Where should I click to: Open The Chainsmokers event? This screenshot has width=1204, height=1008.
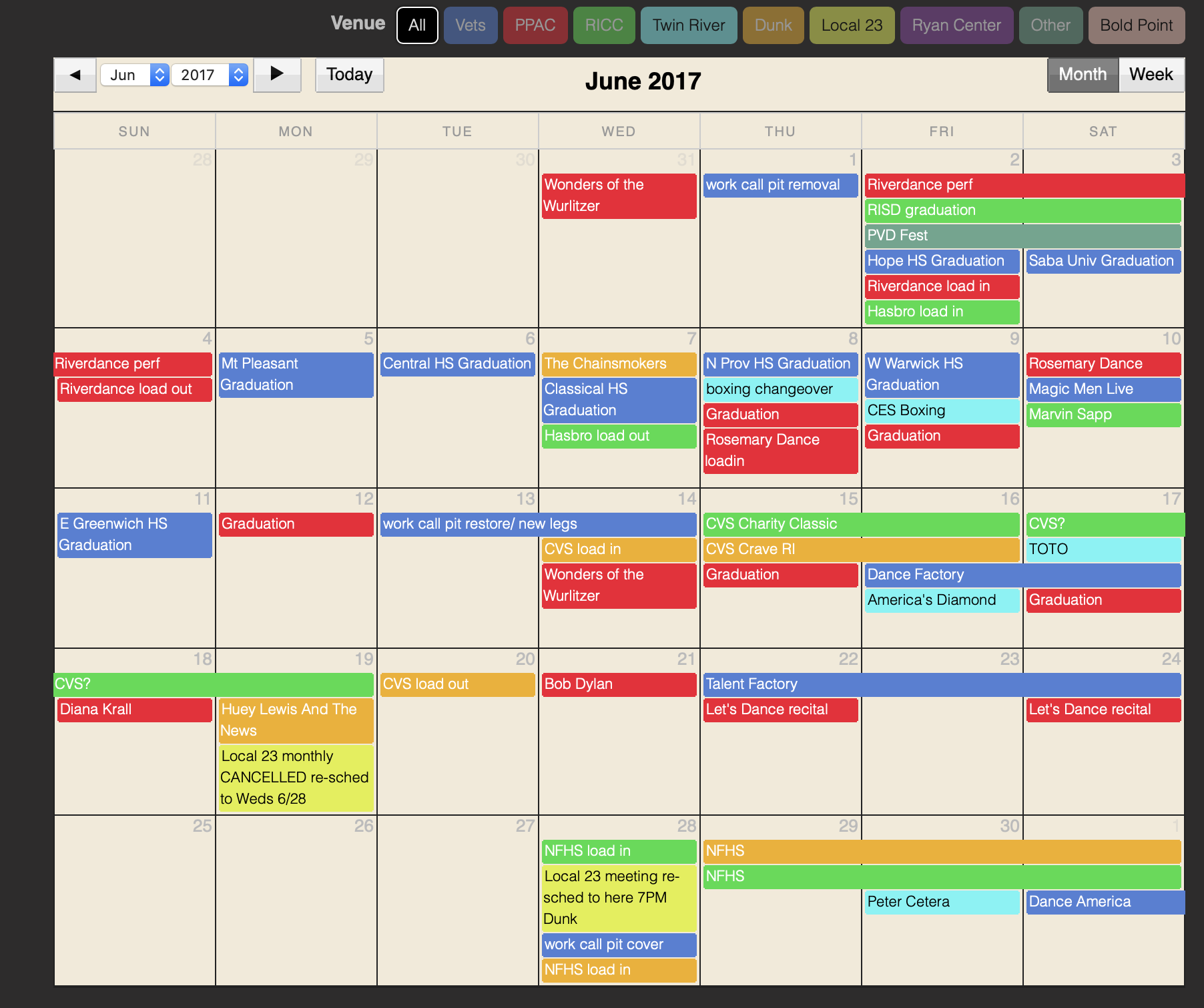(618, 364)
